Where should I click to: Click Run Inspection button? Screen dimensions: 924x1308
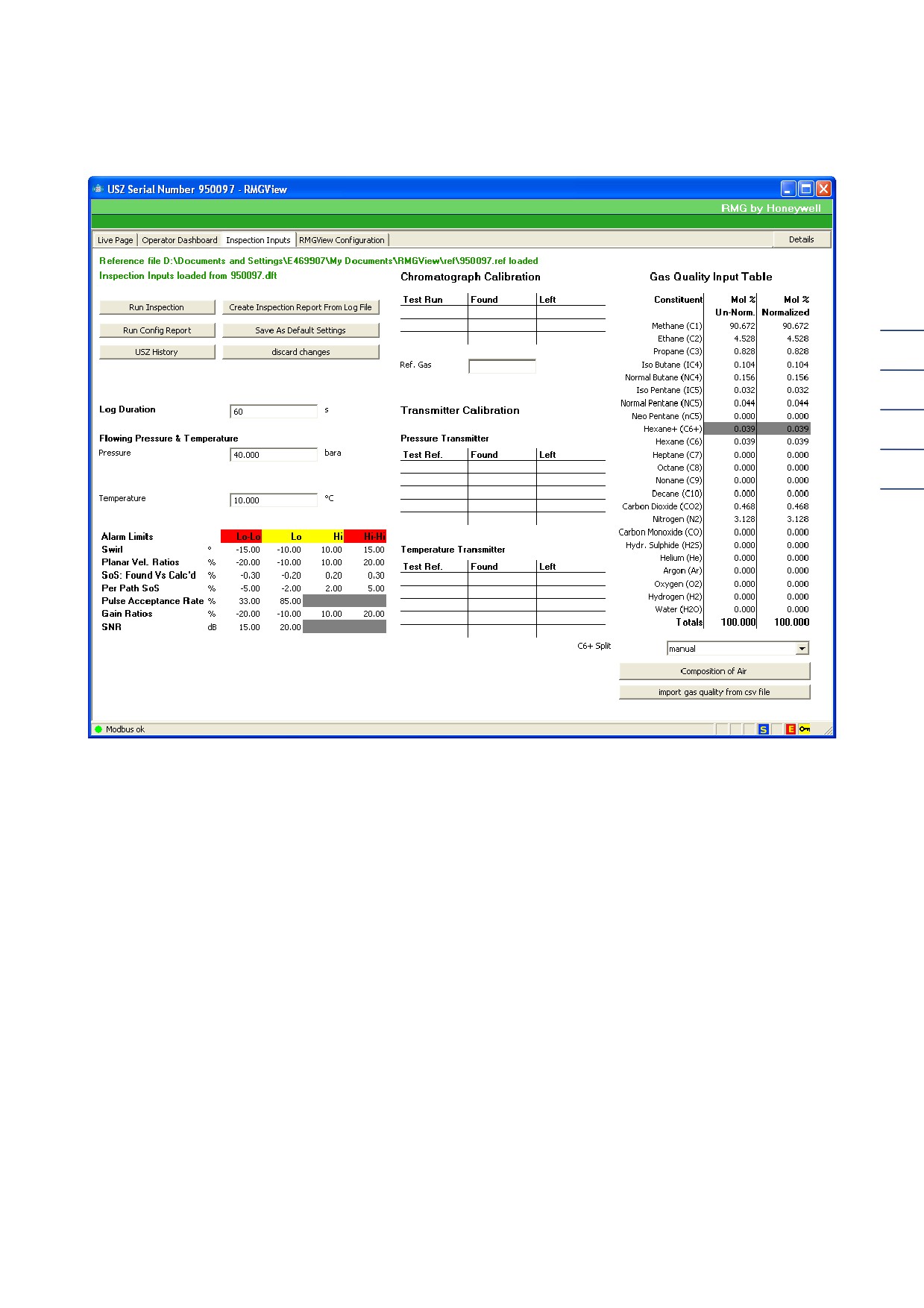157,307
